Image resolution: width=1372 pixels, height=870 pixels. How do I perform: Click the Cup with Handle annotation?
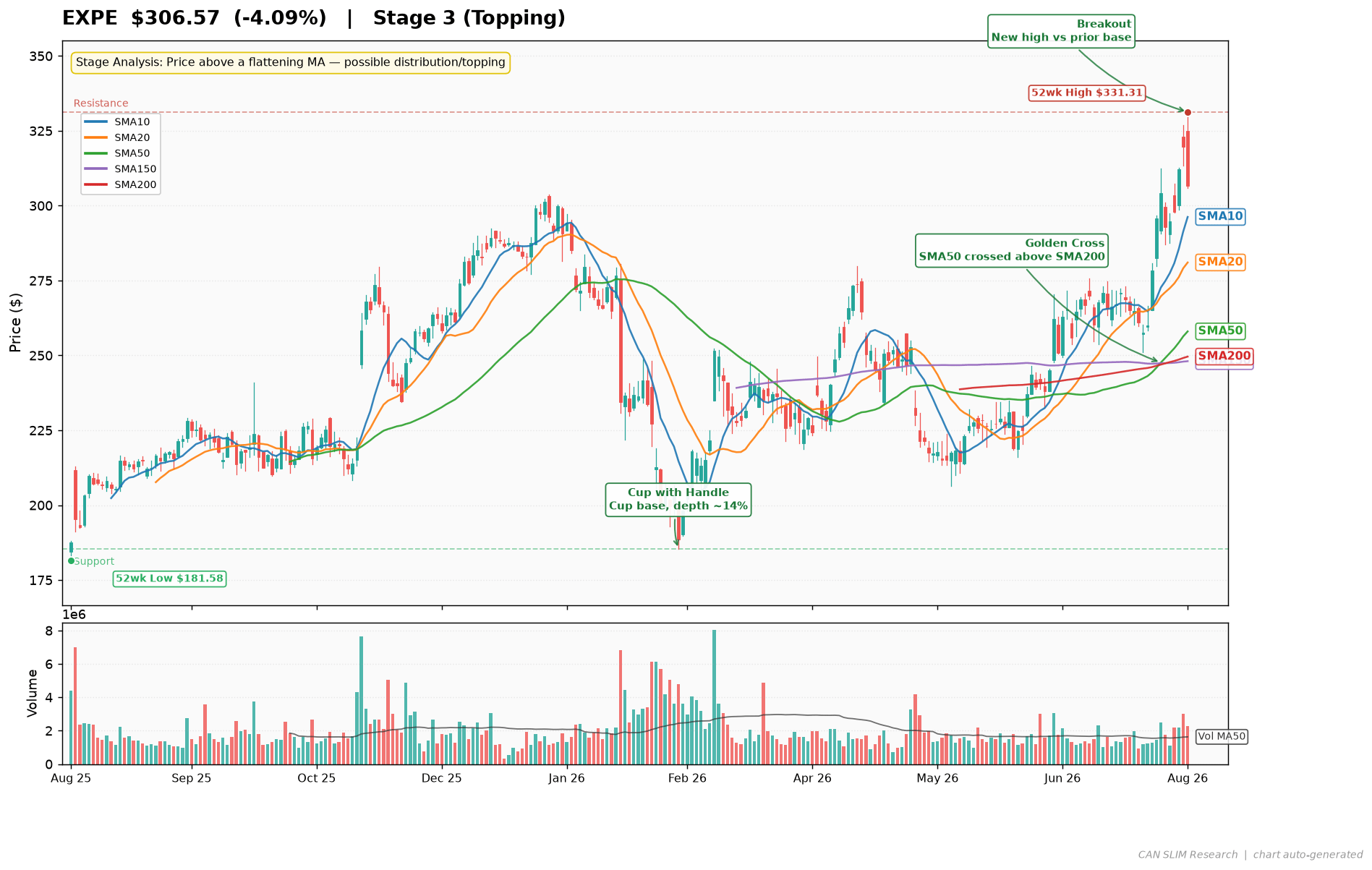click(x=678, y=500)
